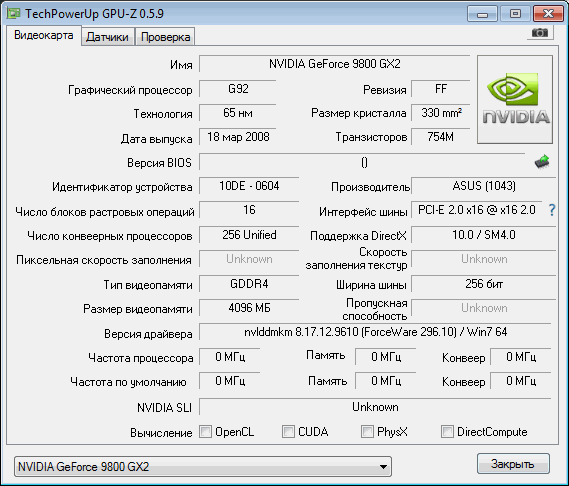Switch to the Датчики tab
This screenshot has width=569, height=486.
107,37
